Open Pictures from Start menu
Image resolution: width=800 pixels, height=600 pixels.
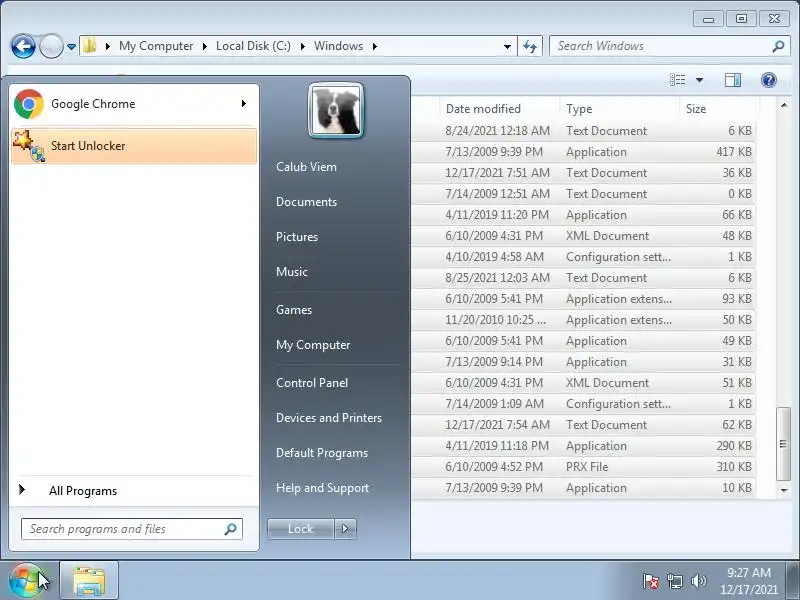pos(296,237)
